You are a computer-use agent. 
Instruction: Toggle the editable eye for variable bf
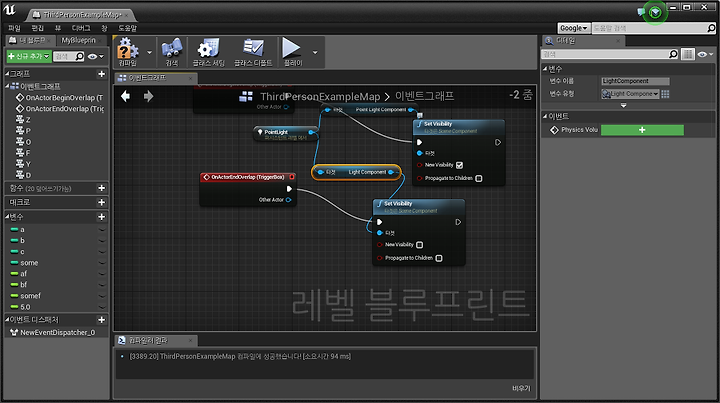coord(102,285)
